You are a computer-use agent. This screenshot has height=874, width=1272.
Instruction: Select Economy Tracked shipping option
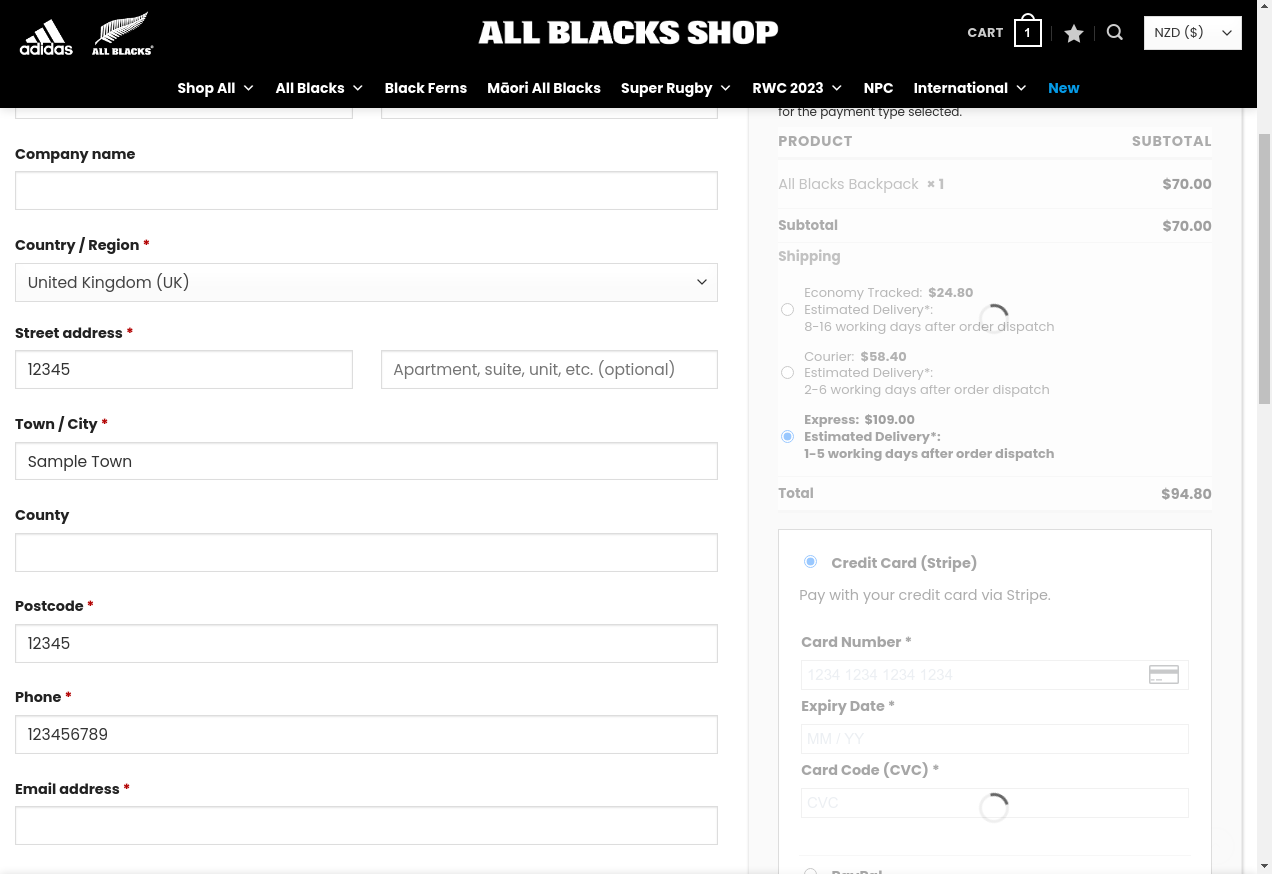click(x=788, y=310)
